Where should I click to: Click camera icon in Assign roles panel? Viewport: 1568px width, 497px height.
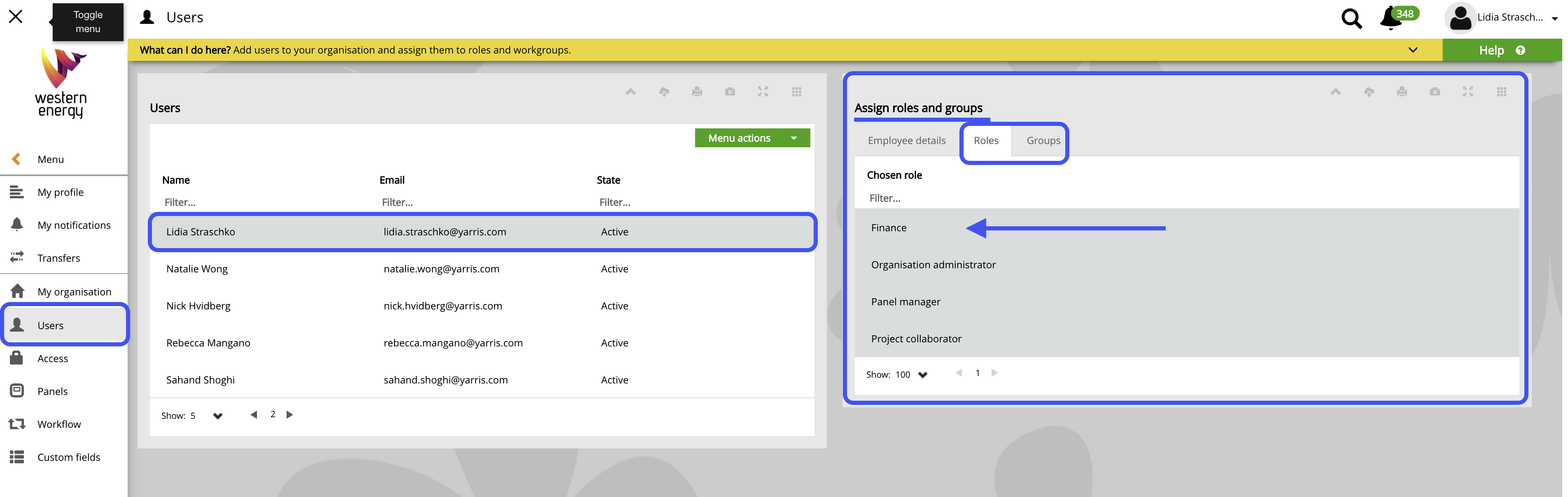pos(1435,92)
